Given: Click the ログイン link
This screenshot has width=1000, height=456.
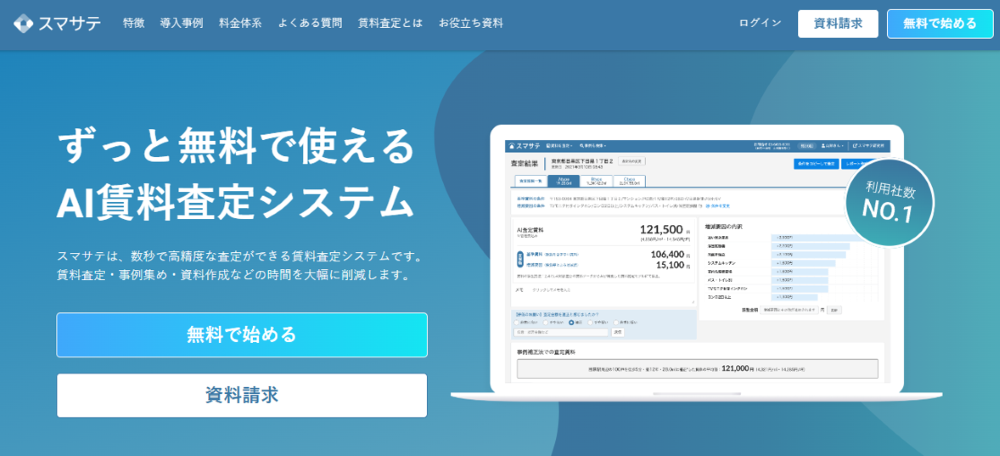Looking at the screenshot, I should [x=760, y=24].
